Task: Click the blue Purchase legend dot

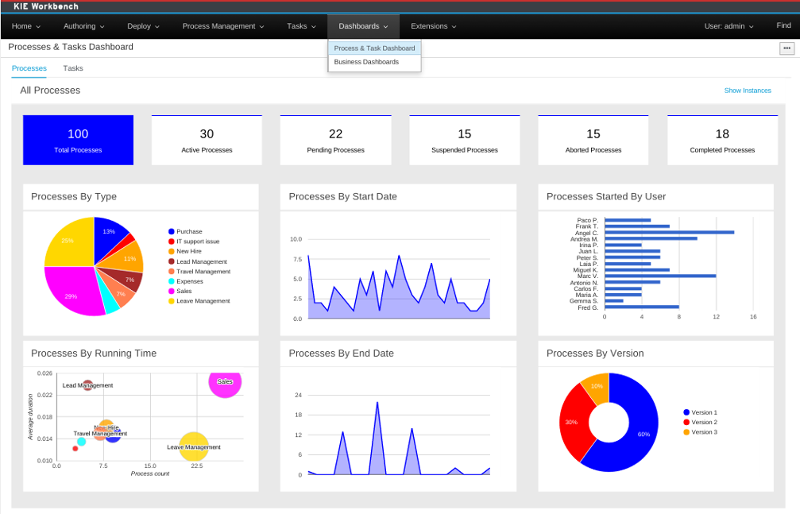Action: point(171,231)
